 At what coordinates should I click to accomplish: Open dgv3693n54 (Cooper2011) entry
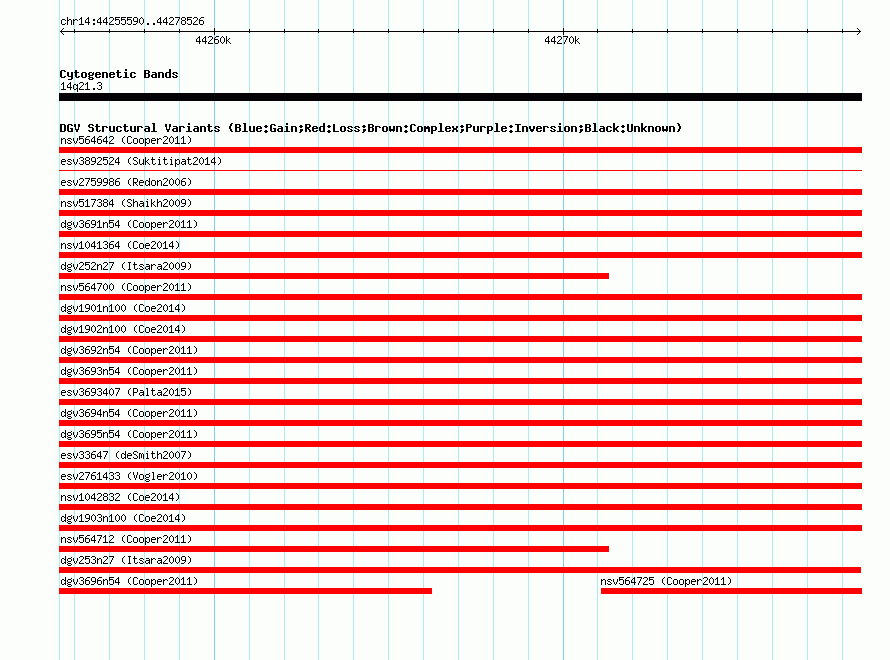pyautogui.click(x=129, y=371)
